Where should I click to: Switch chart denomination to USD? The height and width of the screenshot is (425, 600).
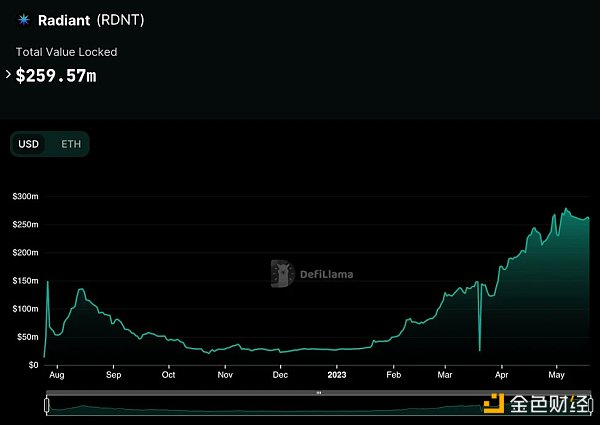tap(29, 144)
